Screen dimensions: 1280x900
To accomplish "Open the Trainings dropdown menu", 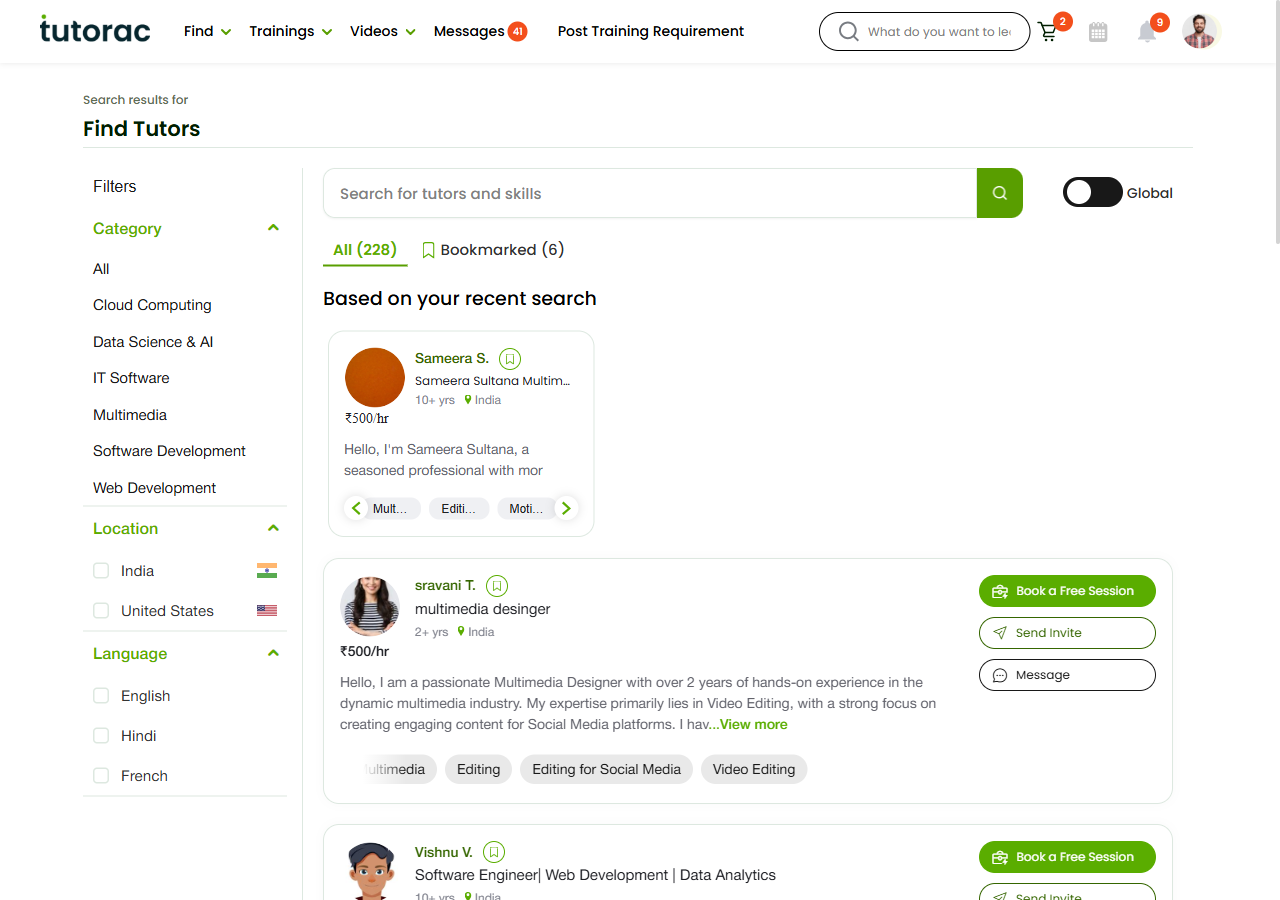I will pos(290,31).
